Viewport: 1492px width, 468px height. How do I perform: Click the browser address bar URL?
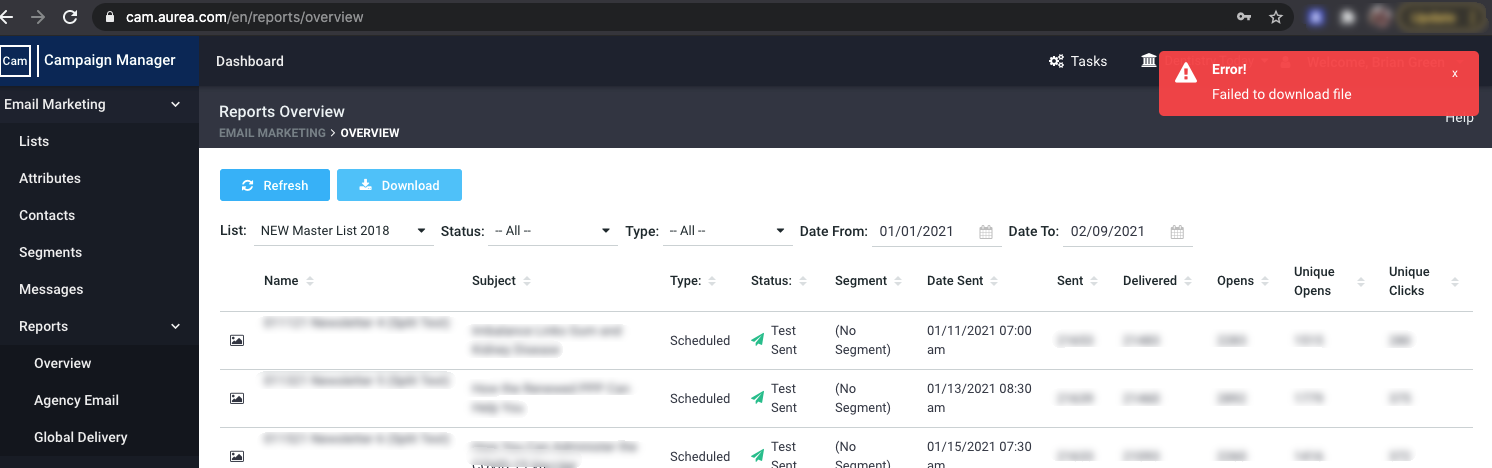[x=244, y=17]
